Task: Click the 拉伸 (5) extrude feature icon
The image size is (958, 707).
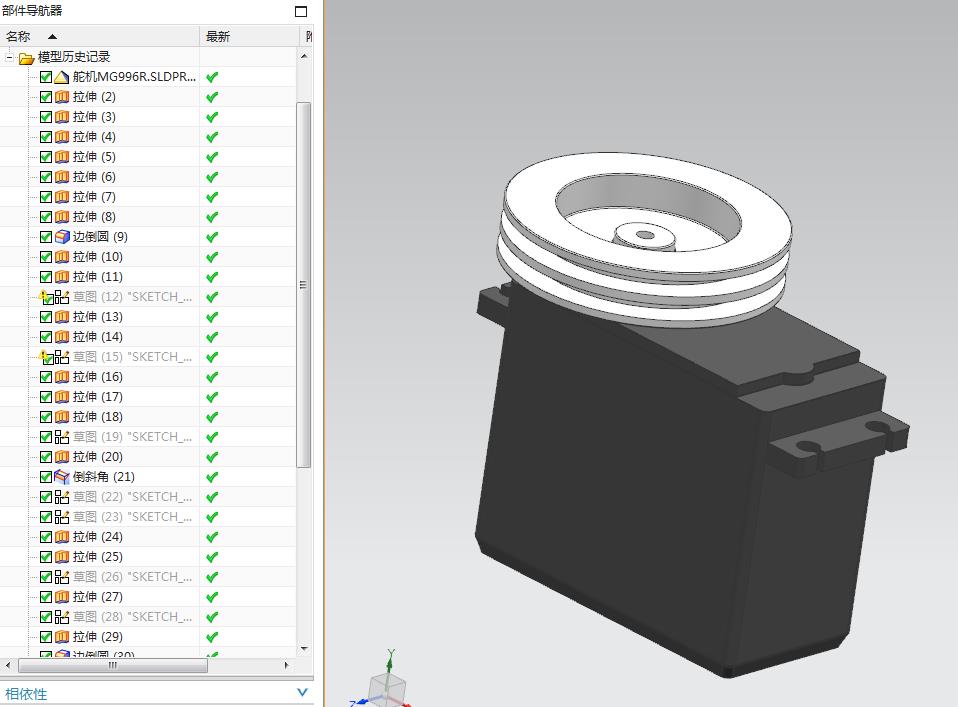Action: pyautogui.click(x=62, y=156)
